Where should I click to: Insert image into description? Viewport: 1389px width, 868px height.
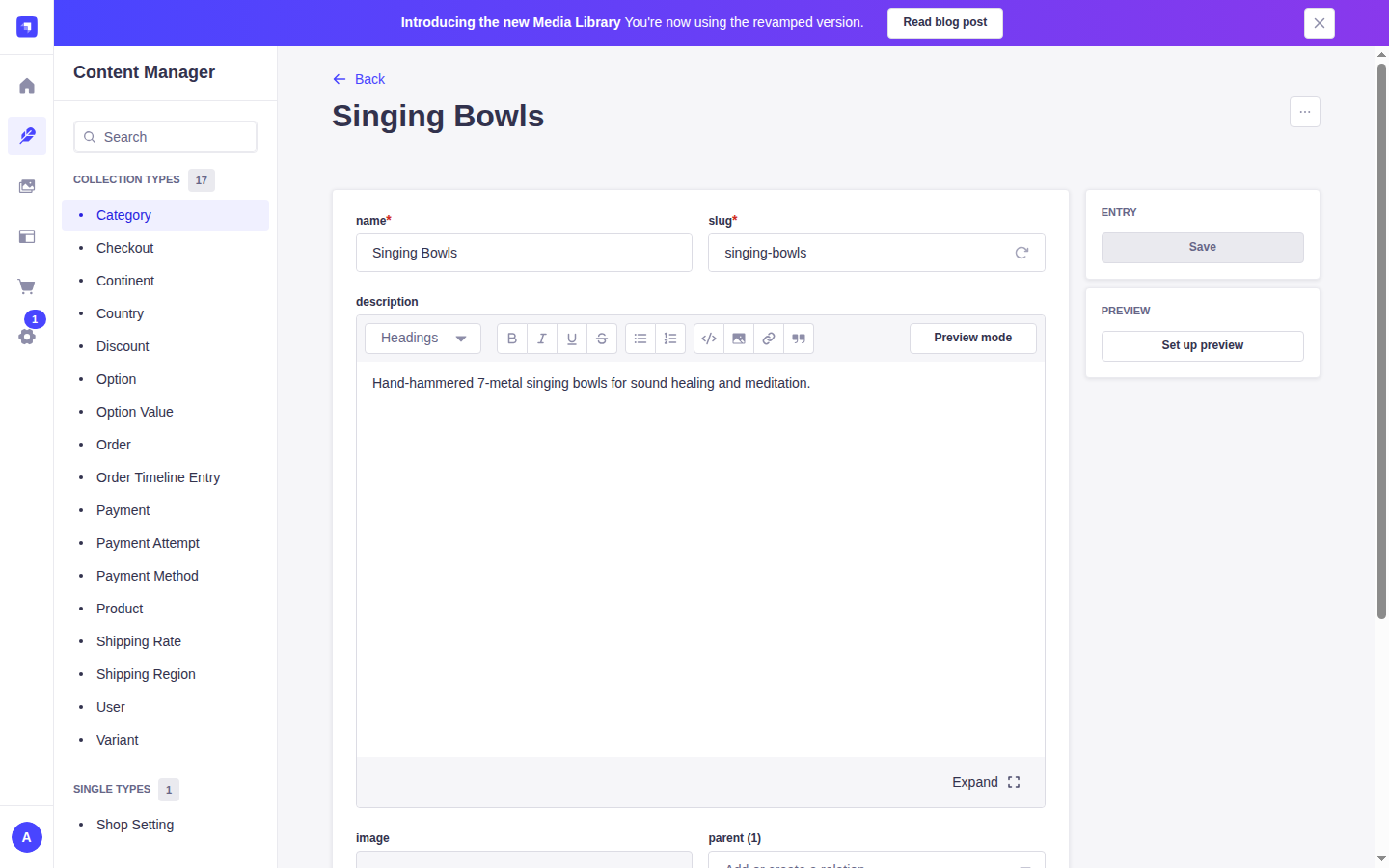(x=739, y=339)
